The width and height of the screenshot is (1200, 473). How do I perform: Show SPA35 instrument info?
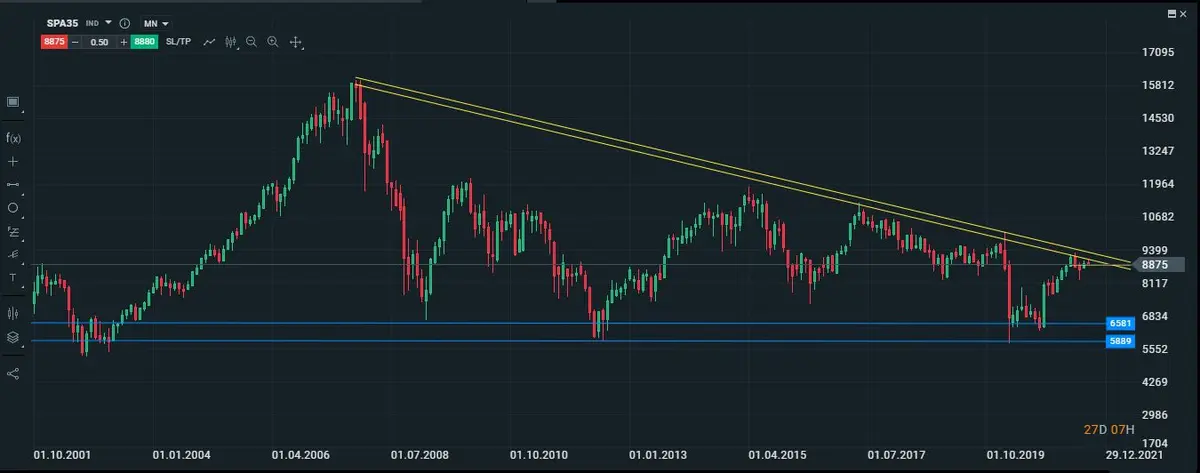(124, 23)
